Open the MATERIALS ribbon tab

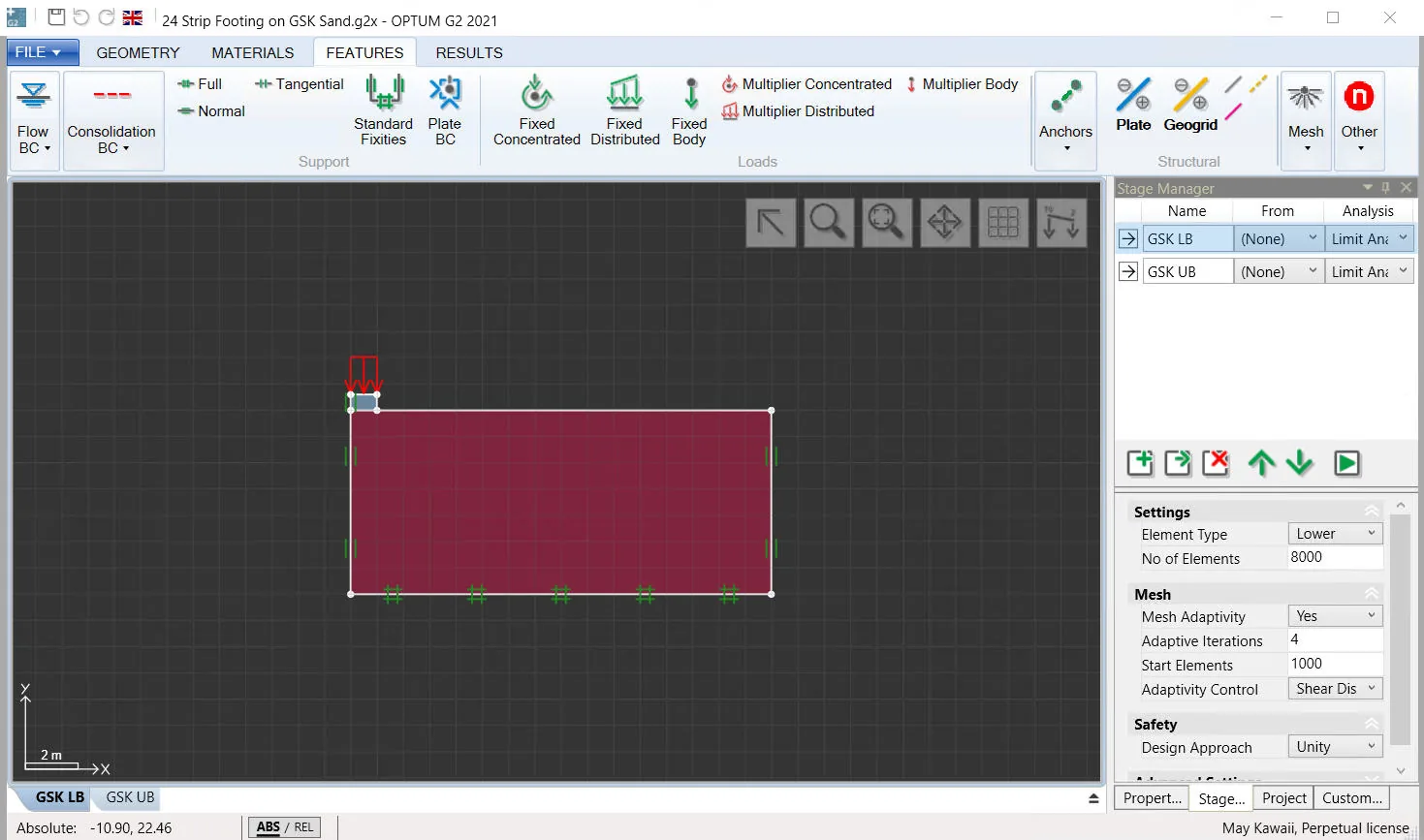(253, 52)
